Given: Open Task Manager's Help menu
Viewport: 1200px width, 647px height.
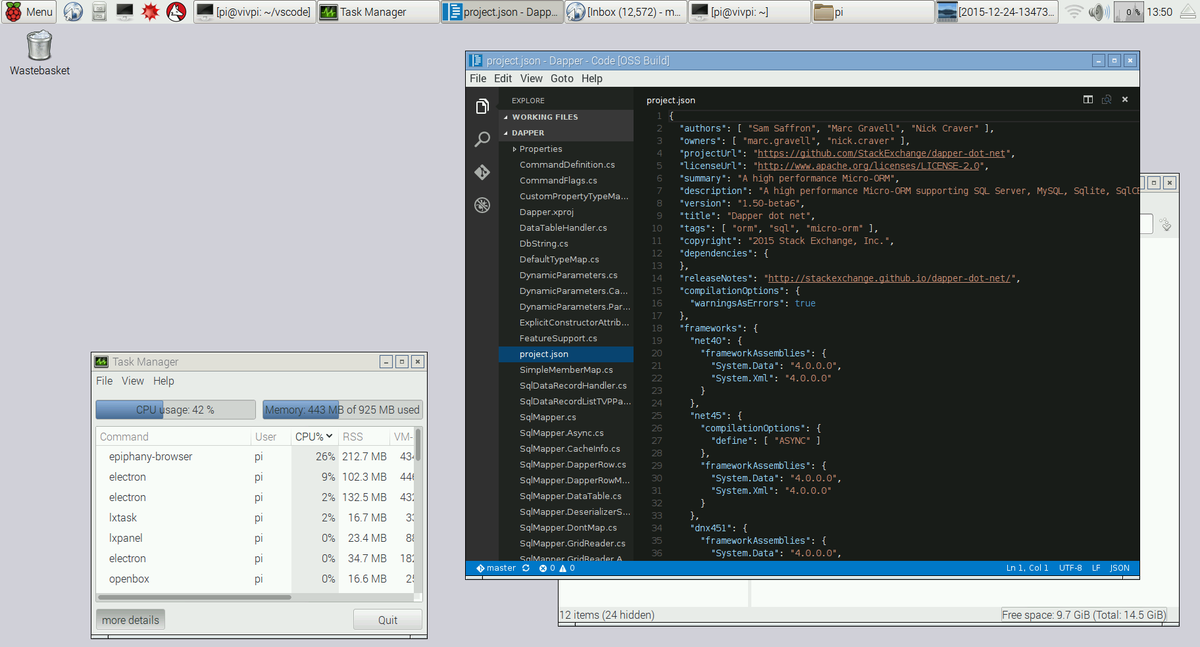Looking at the screenshot, I should (x=163, y=381).
